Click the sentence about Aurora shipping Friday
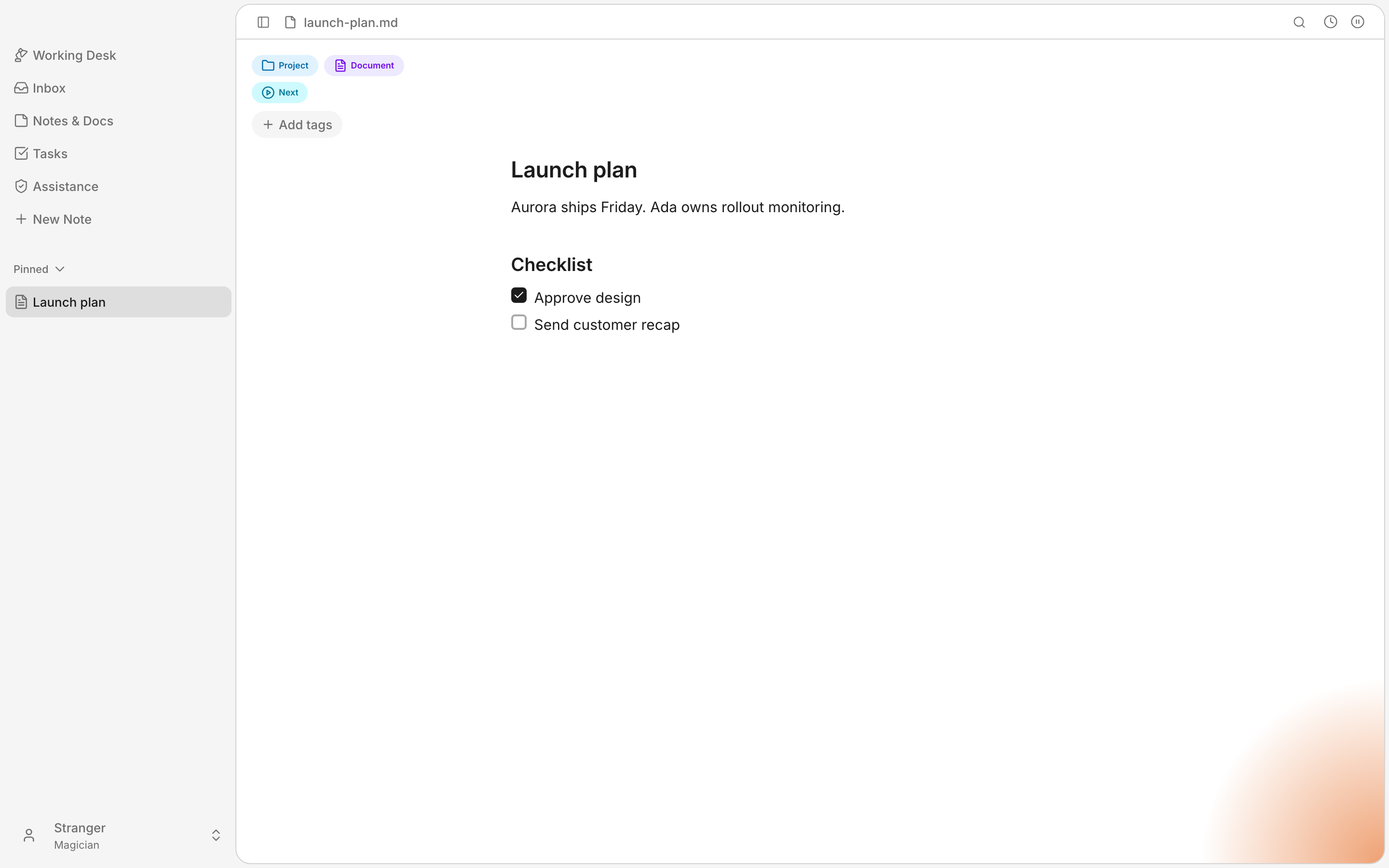The height and width of the screenshot is (868, 1389). (x=678, y=207)
